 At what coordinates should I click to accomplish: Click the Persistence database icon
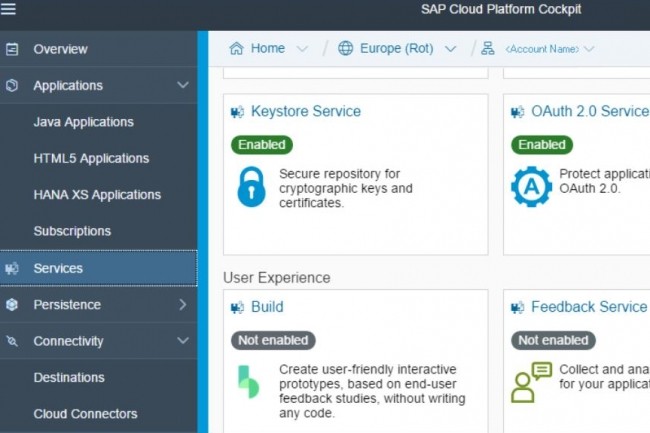coord(12,305)
